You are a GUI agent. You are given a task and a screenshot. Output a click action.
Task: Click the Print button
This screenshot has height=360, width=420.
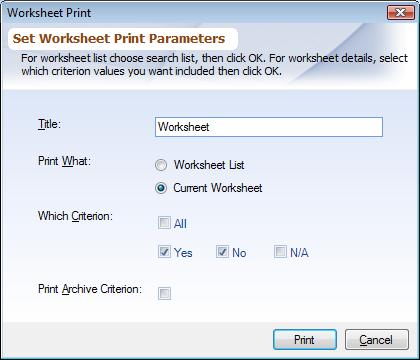tap(305, 340)
